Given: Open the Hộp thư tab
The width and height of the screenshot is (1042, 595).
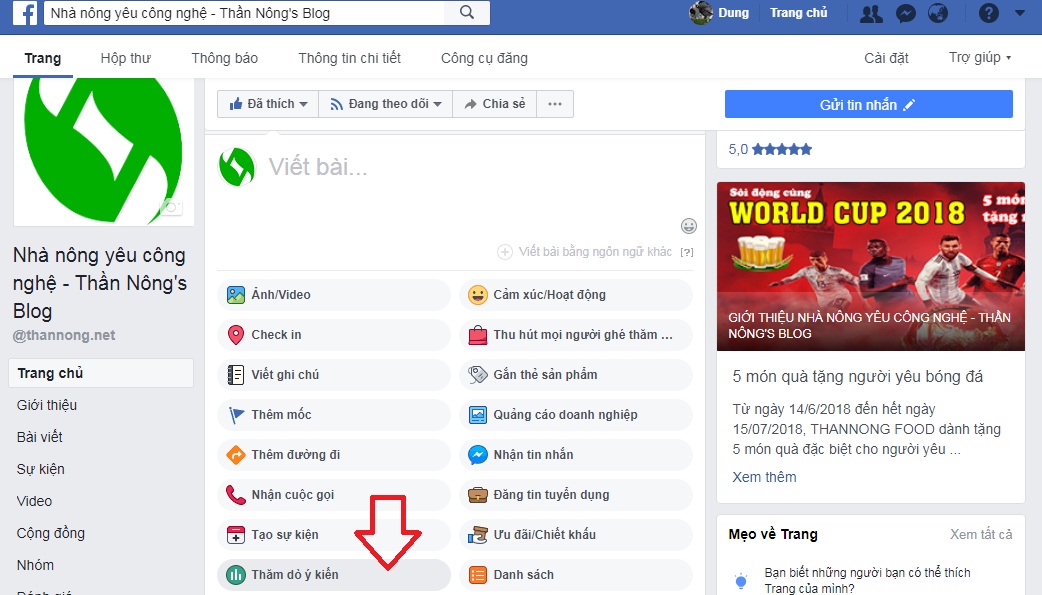Looking at the screenshot, I should [x=126, y=58].
